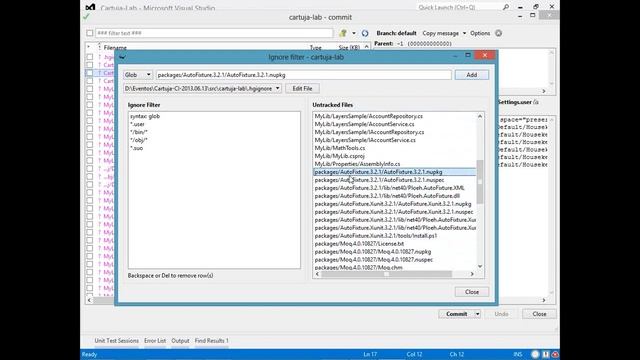Image resolution: width=640 pixels, height=360 pixels.
Task: Click the Untracked Files horizontal scrollbar thumb
Action: click(386, 274)
